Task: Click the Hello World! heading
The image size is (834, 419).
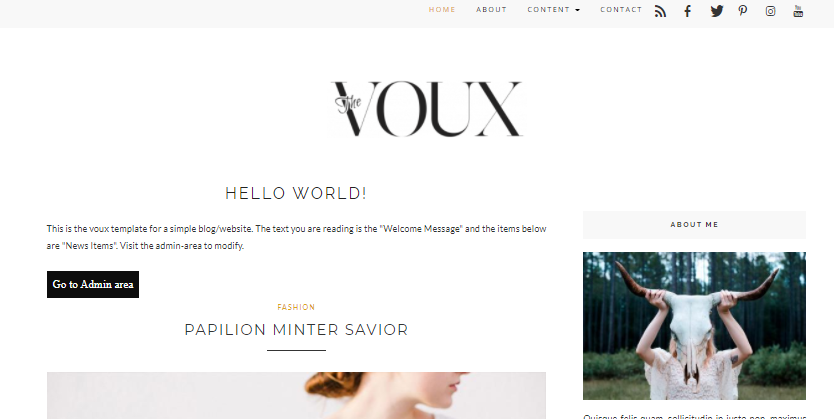Action: [296, 193]
